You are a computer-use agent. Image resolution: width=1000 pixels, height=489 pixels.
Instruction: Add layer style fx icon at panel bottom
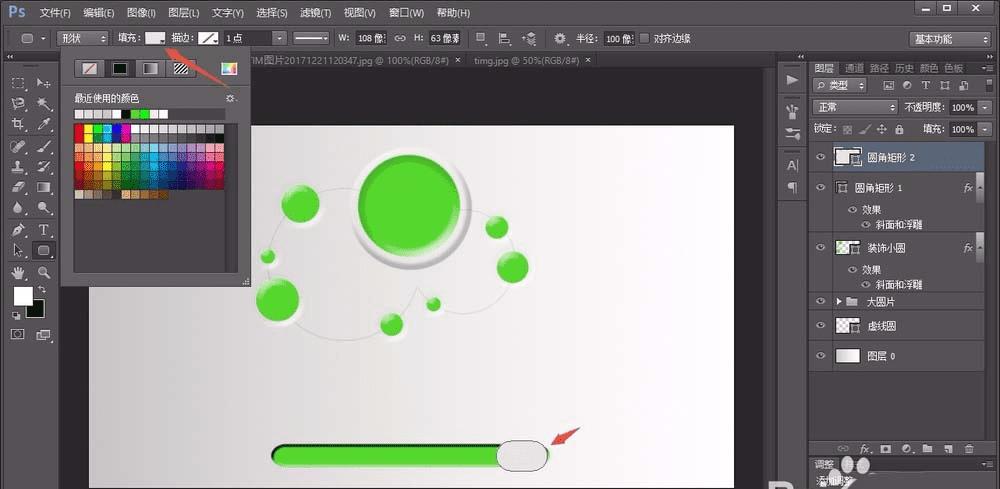pyautogui.click(x=865, y=449)
